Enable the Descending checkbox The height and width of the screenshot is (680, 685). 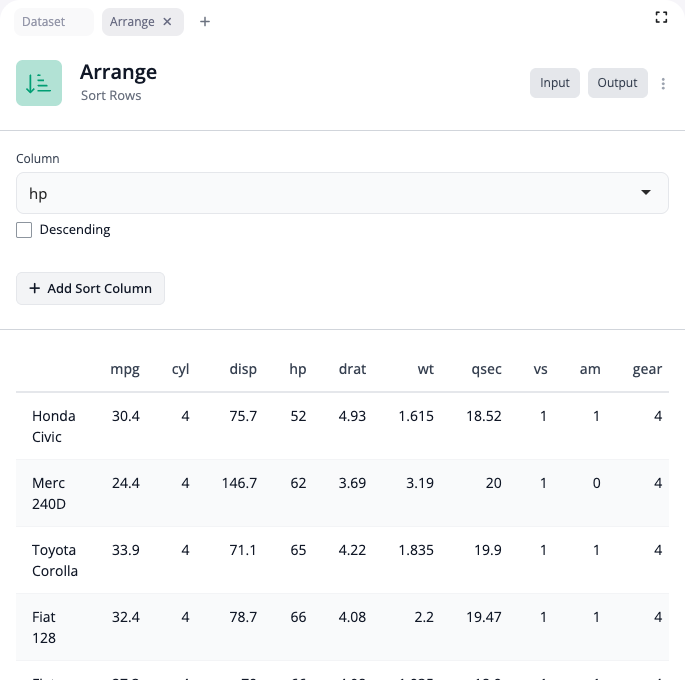(x=24, y=230)
